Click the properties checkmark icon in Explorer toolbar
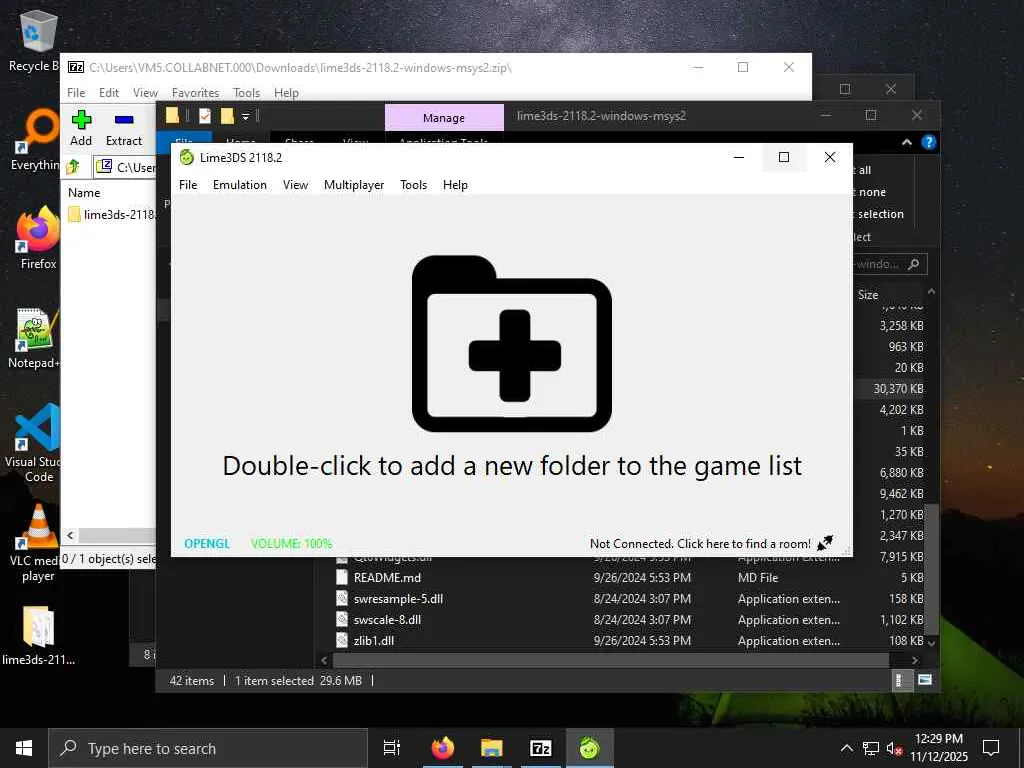Image resolution: width=1024 pixels, height=768 pixels. click(x=205, y=116)
